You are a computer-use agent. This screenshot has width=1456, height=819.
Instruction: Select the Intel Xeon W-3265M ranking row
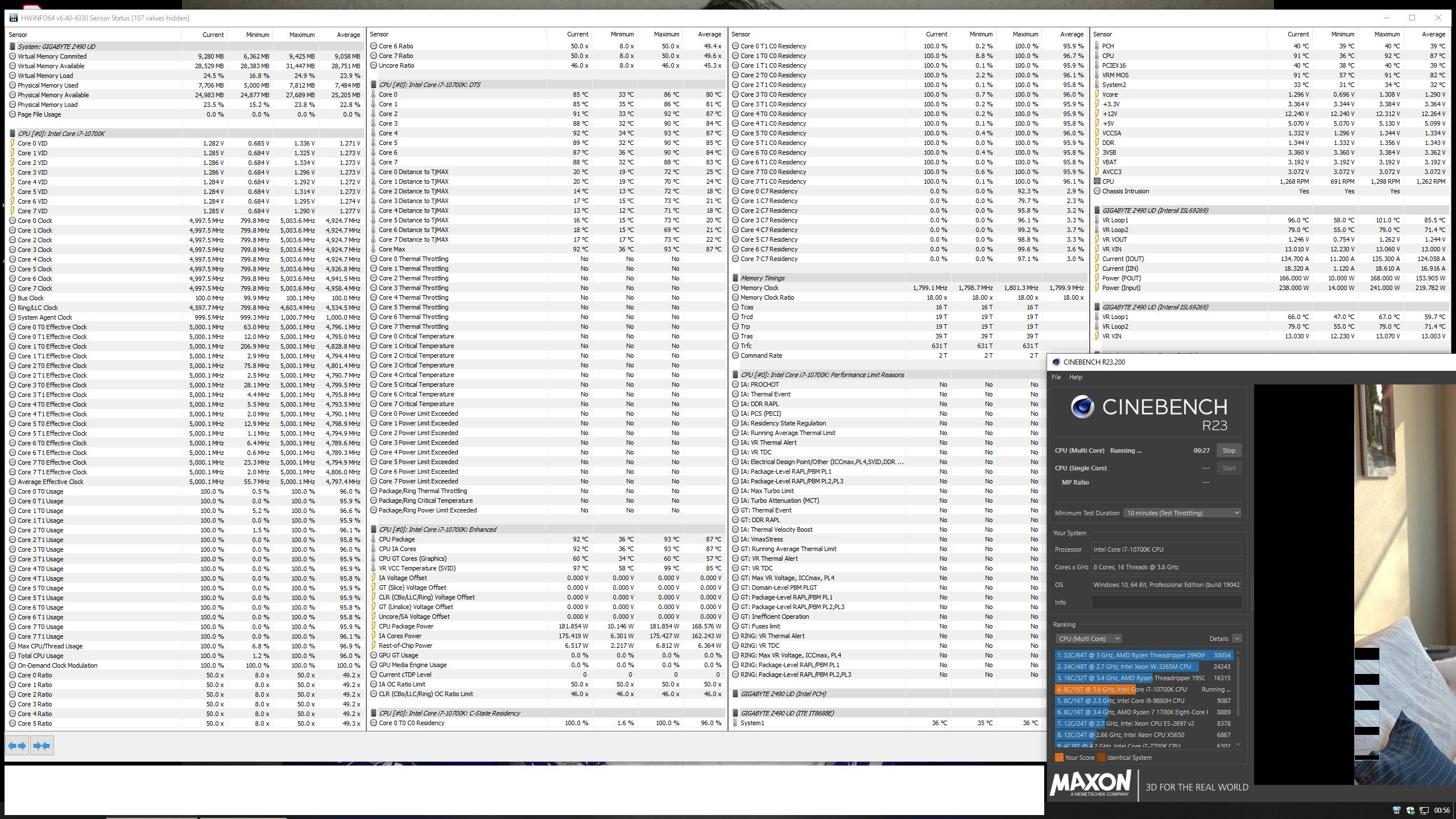1144,667
